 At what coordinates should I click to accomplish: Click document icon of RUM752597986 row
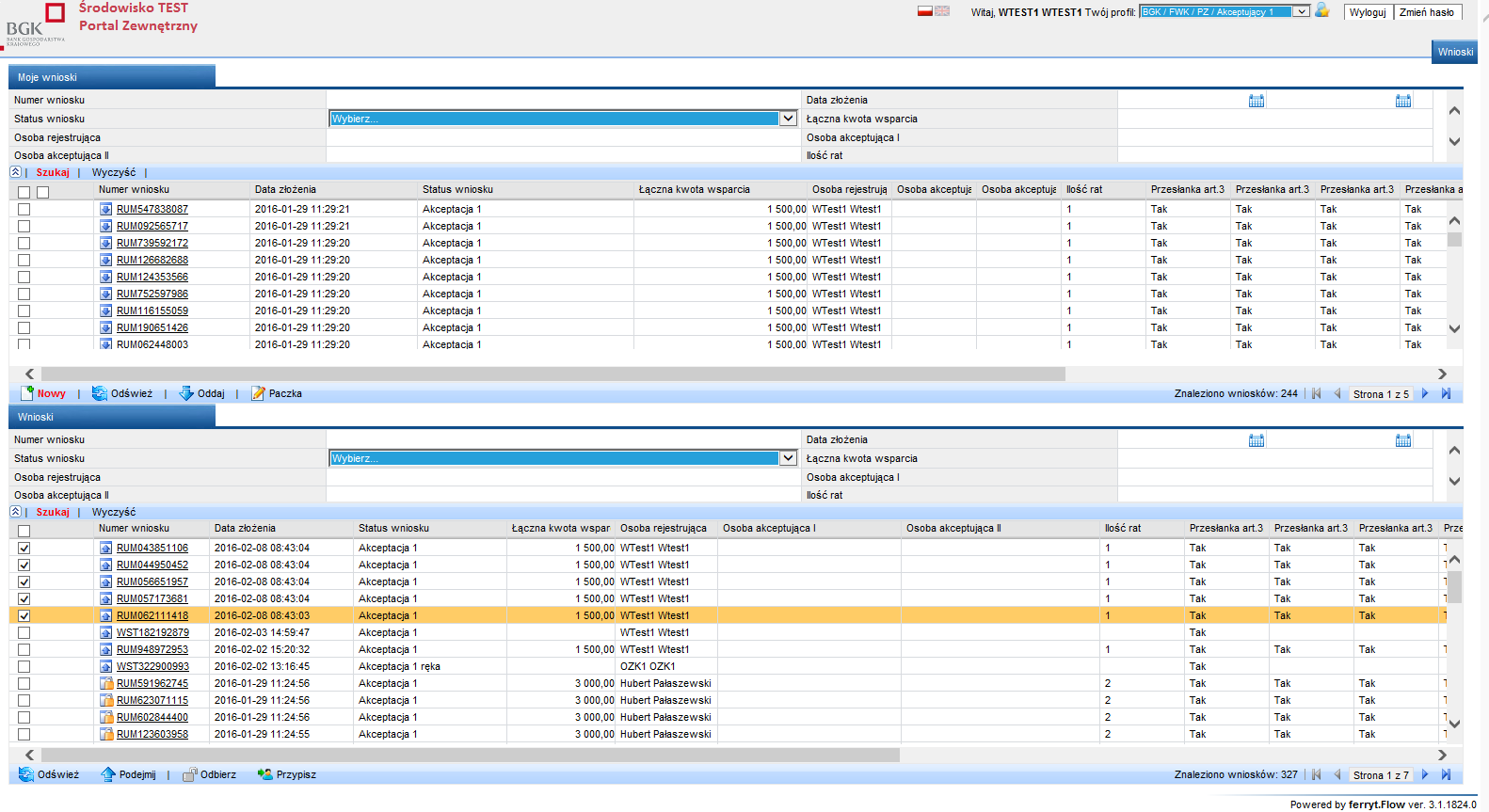[106, 294]
